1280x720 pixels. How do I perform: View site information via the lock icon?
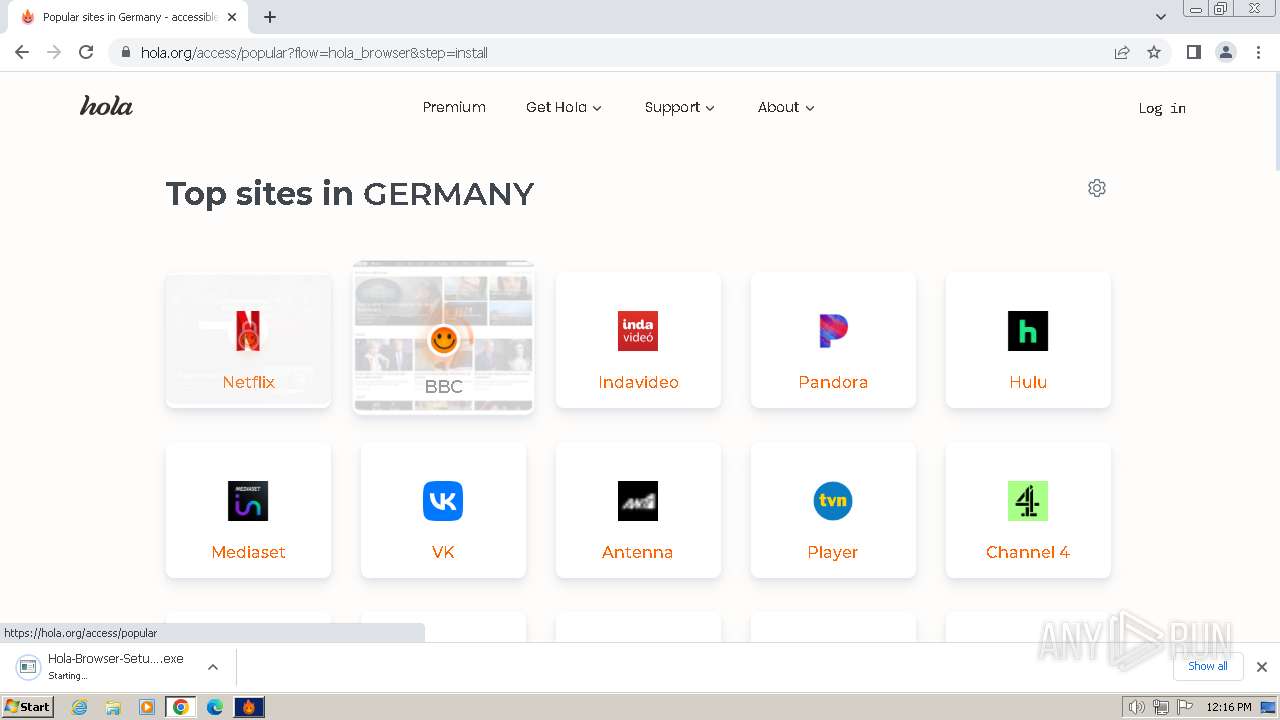click(126, 52)
